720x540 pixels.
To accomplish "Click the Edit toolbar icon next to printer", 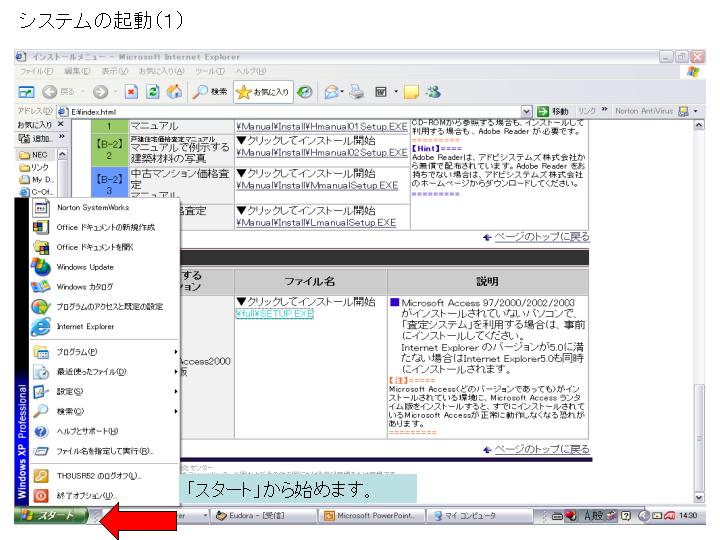I will tap(381, 92).
